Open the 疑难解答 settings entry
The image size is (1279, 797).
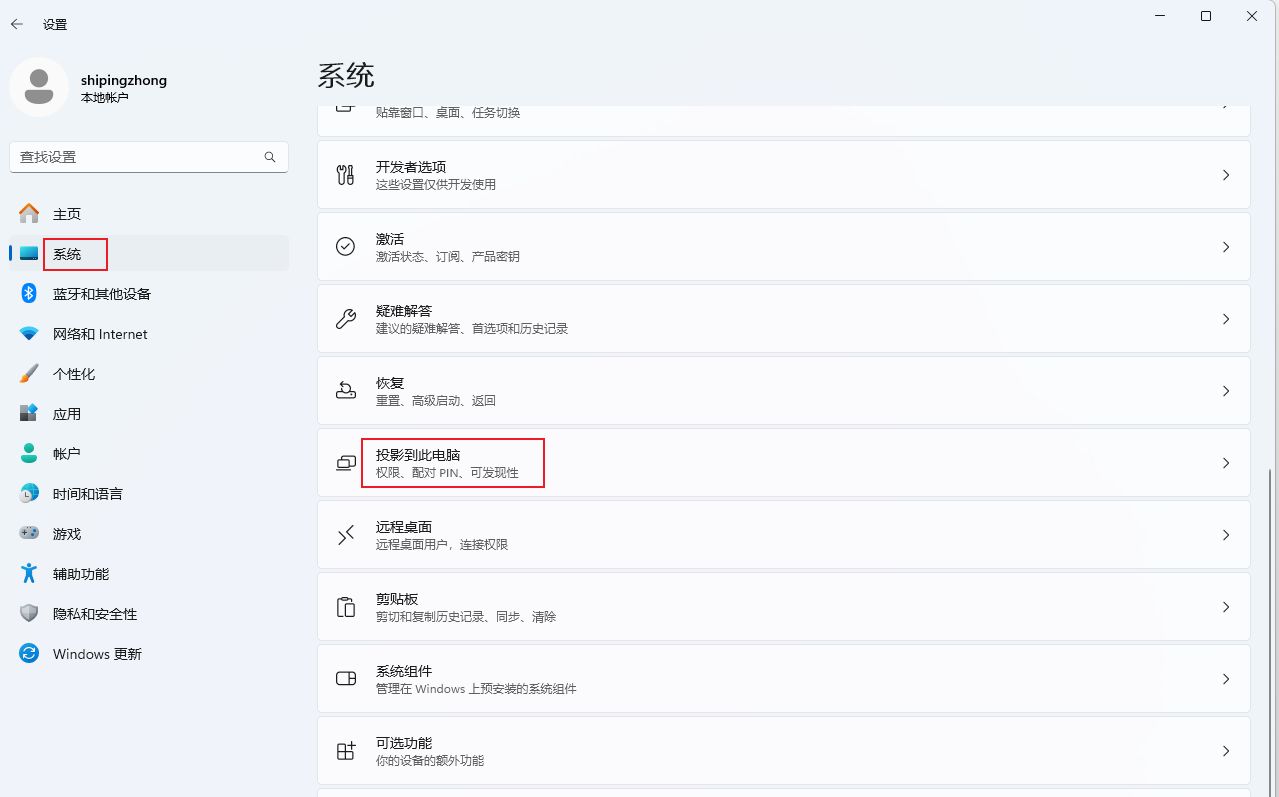783,319
